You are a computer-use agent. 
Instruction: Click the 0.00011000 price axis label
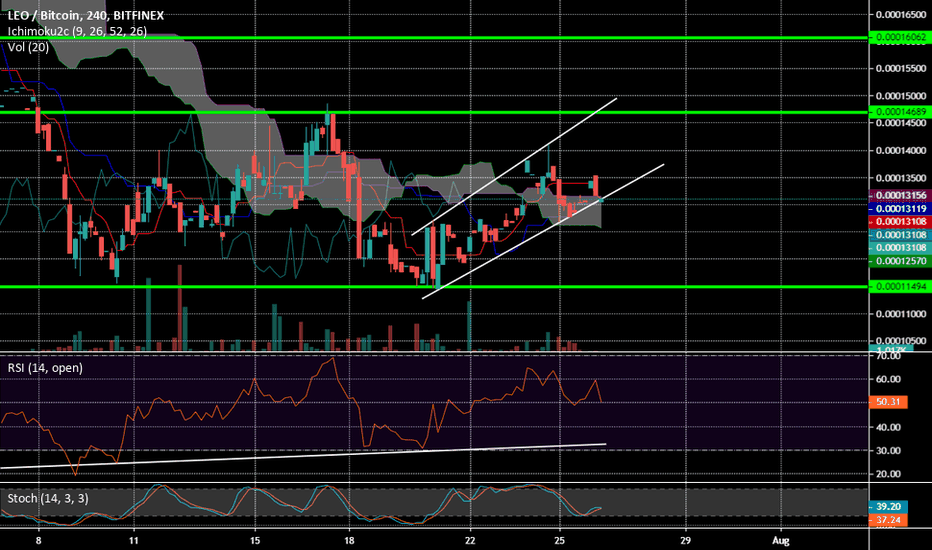click(x=901, y=314)
